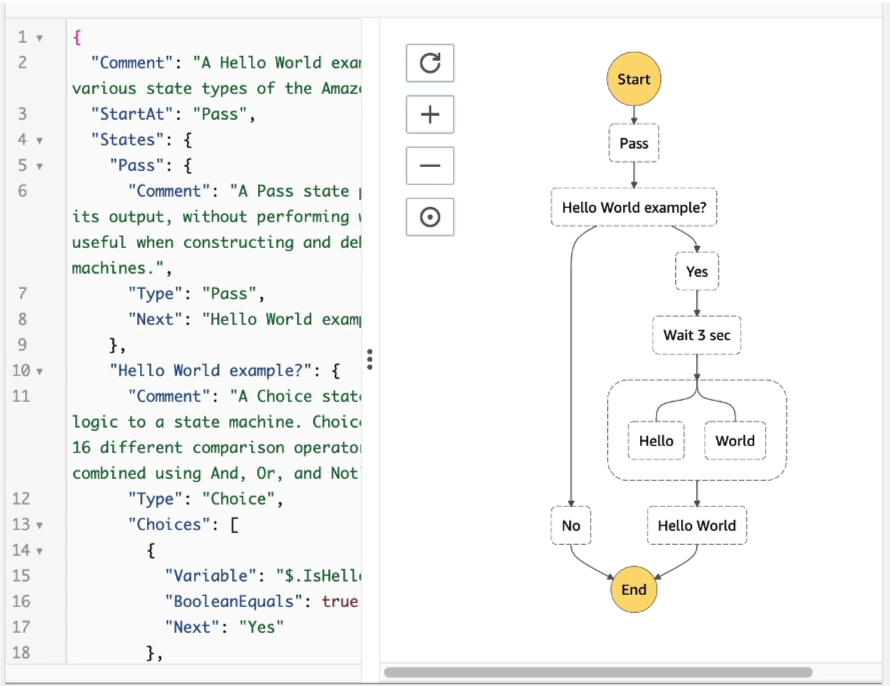Click the "Comment" key on line 11
The width and height of the screenshot is (890, 686).
click(169, 397)
